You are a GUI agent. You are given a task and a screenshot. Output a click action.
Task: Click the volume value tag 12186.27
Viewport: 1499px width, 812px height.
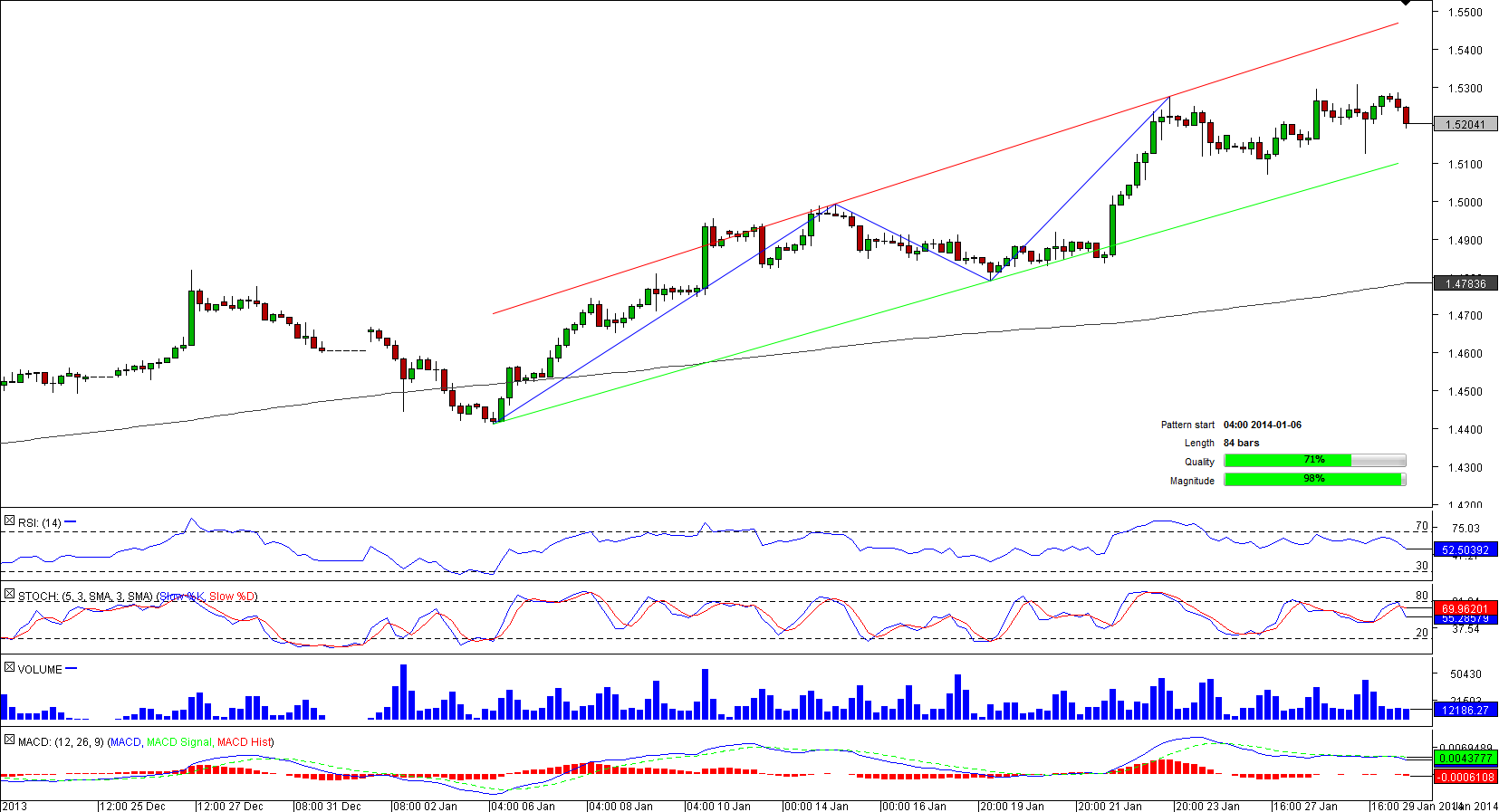point(1465,711)
